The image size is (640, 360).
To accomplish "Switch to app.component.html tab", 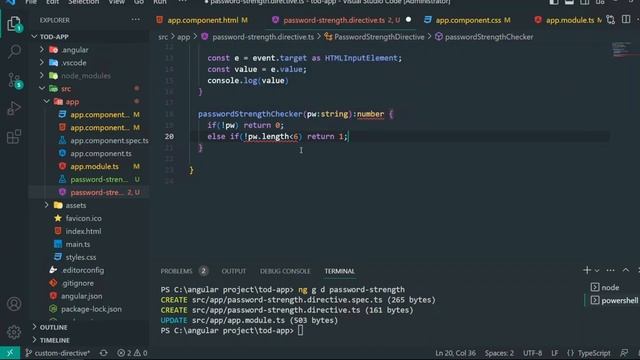I will [x=202, y=20].
